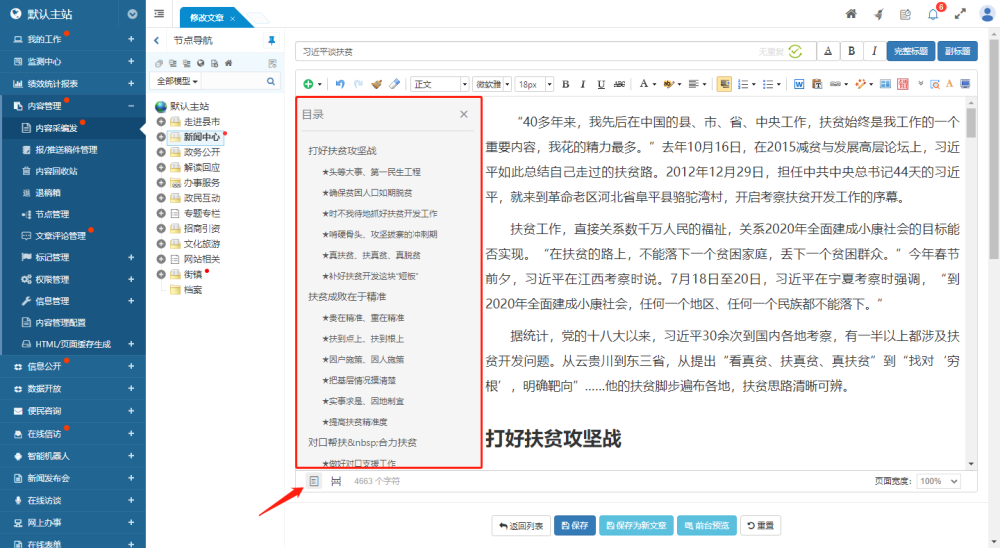The height and width of the screenshot is (548, 1000).
Task: Toggle underline formatting in editor toolbar
Action: 602,84
